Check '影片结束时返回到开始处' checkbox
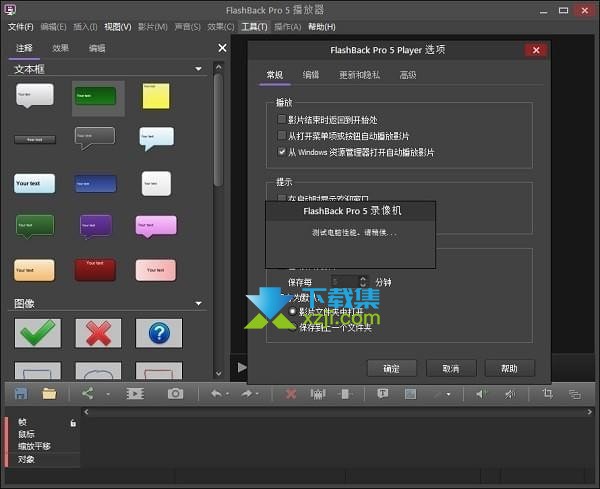The height and width of the screenshot is (489, 600). click(x=282, y=119)
